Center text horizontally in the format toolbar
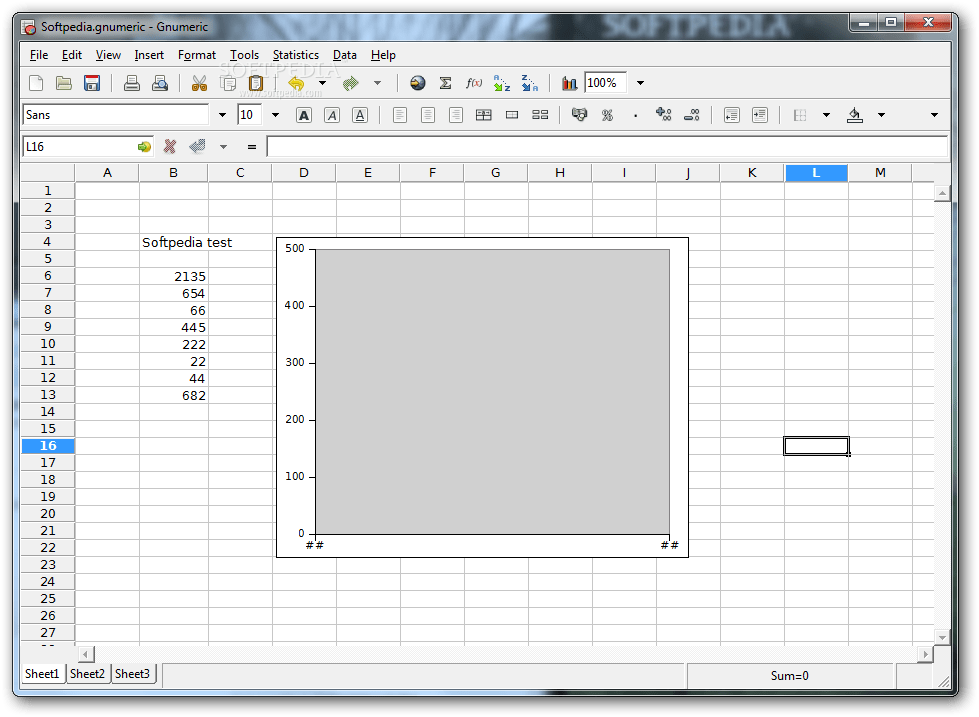The width and height of the screenshot is (979, 717). click(x=428, y=115)
